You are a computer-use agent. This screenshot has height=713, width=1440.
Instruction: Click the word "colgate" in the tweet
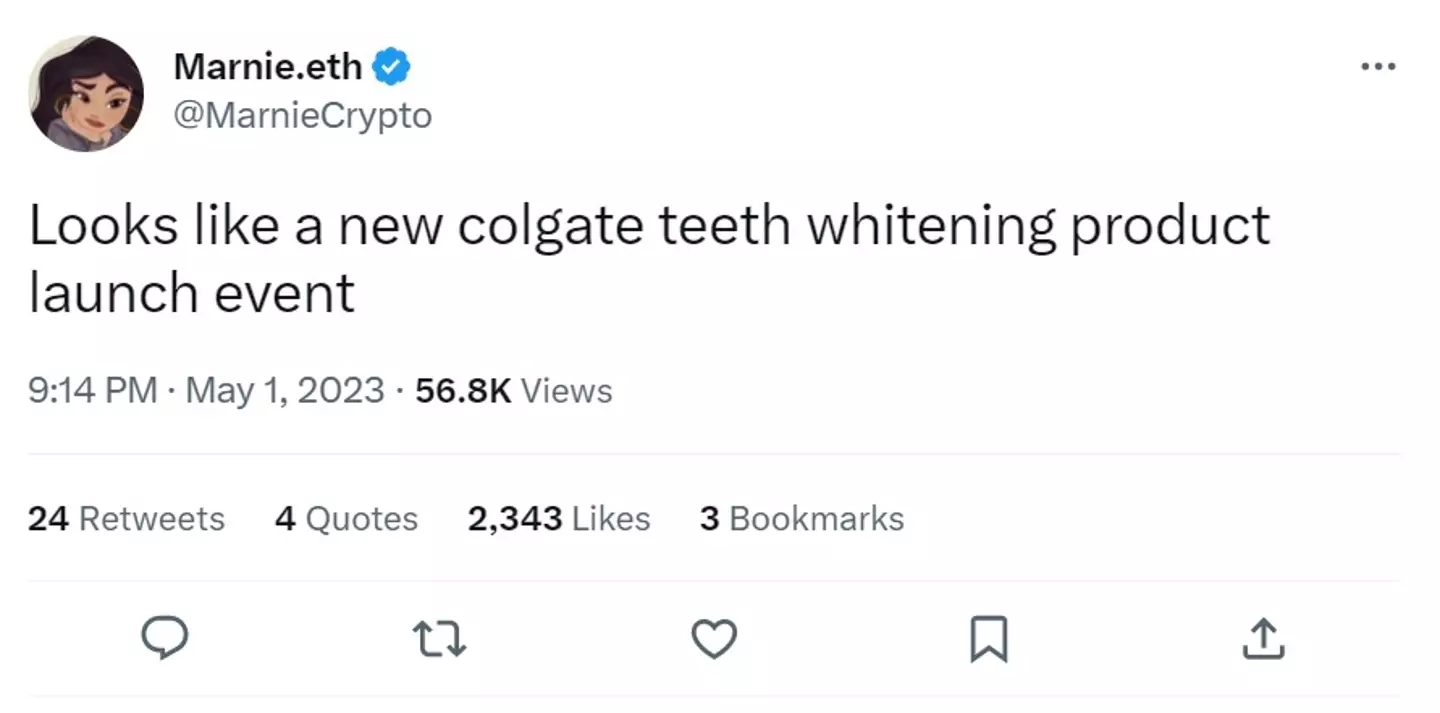pyautogui.click(x=550, y=228)
